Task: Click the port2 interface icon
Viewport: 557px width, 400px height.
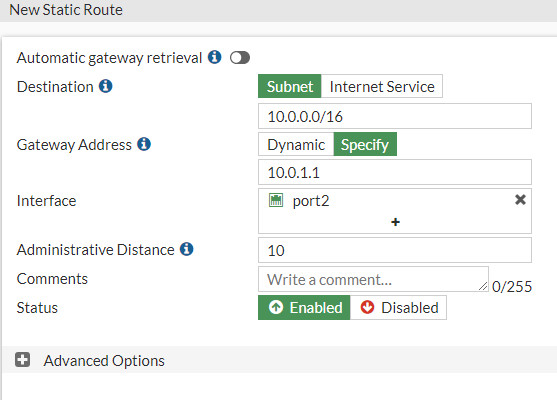Action: [276, 200]
